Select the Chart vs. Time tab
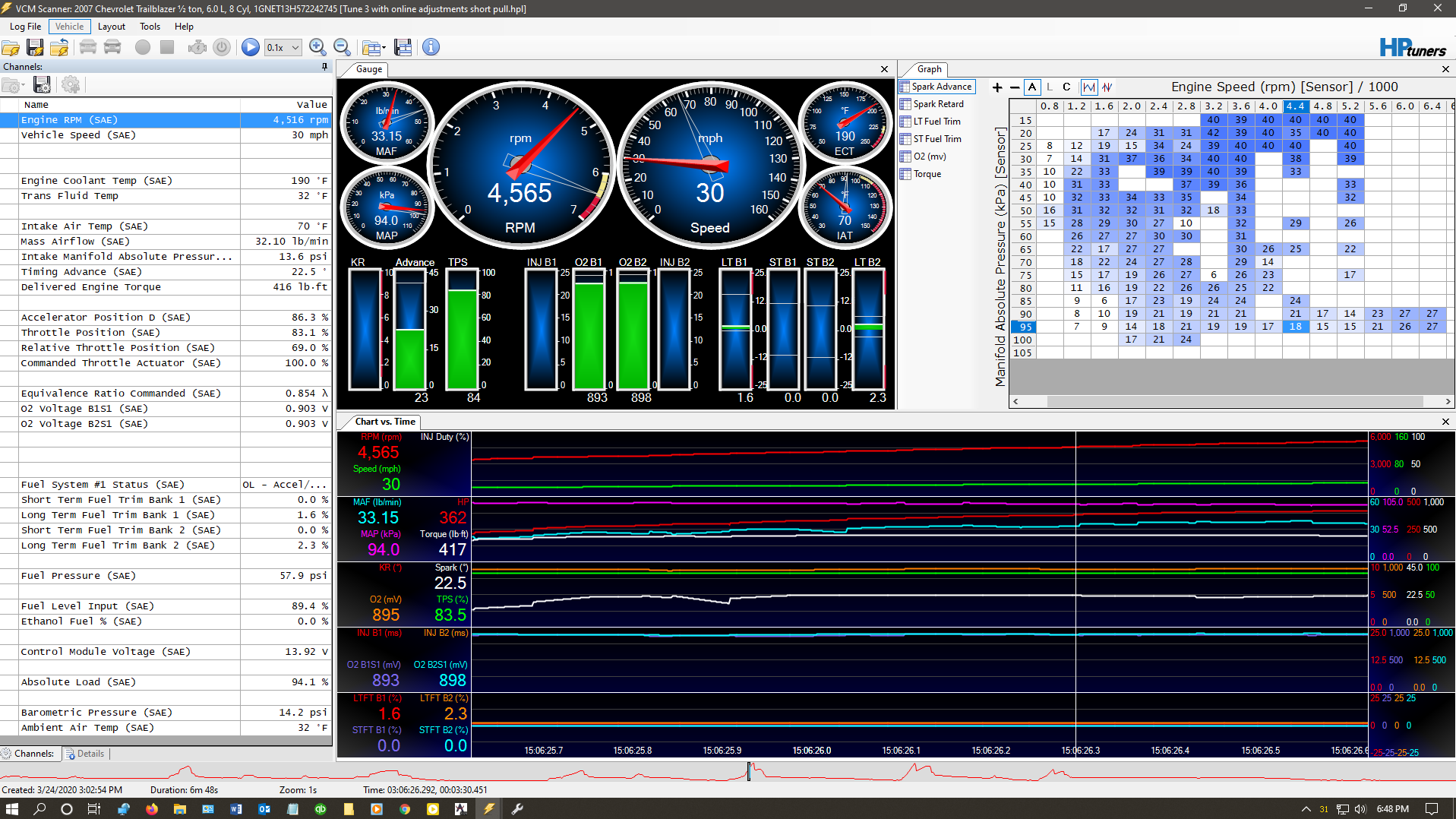1456x819 pixels. point(385,422)
